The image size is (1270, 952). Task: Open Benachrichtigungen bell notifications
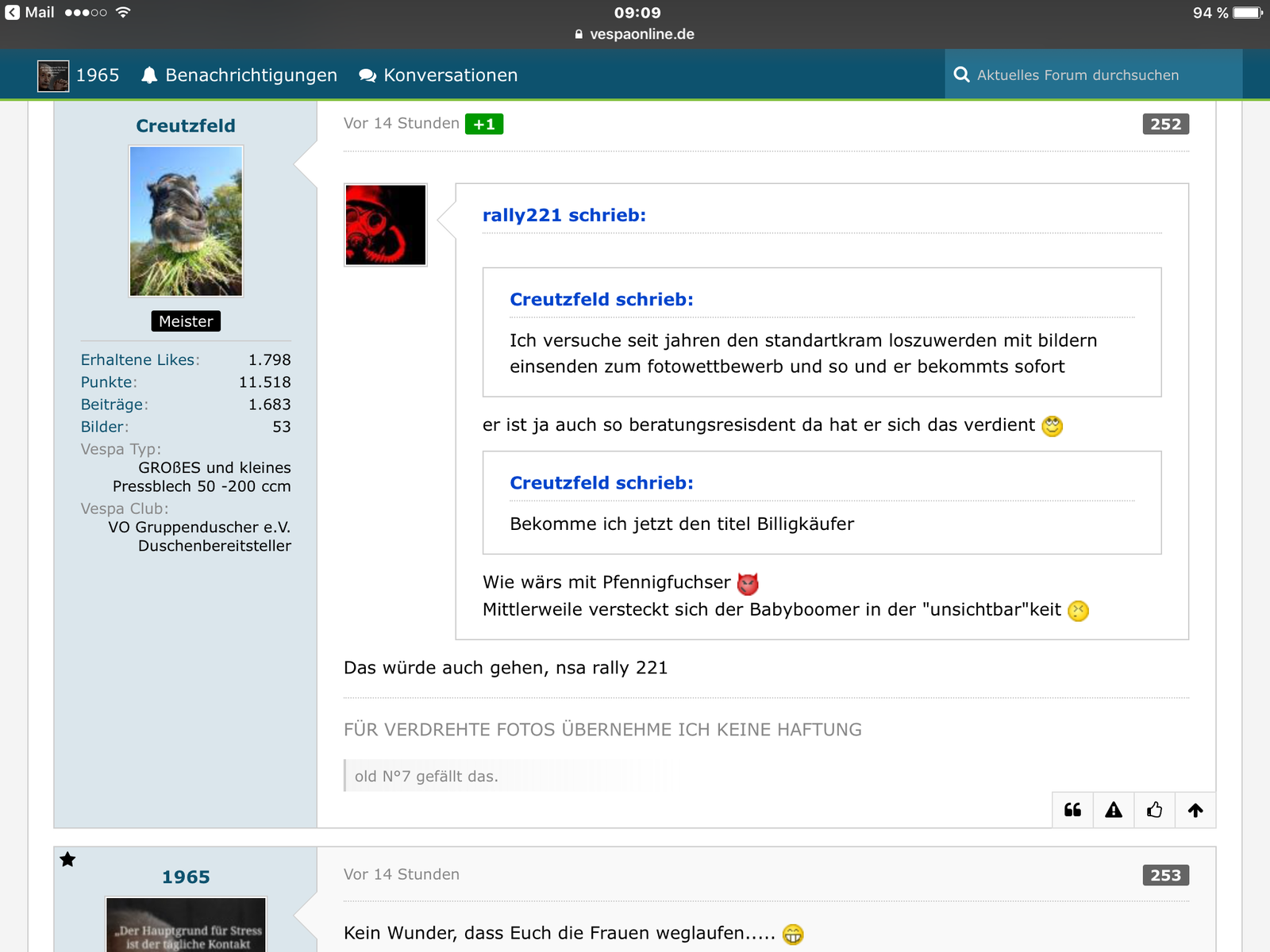click(239, 75)
